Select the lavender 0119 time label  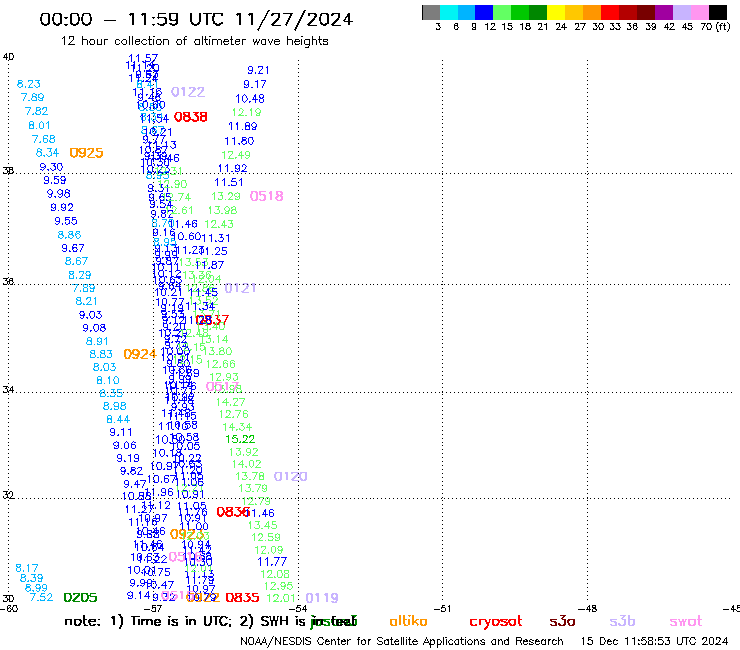322,598
